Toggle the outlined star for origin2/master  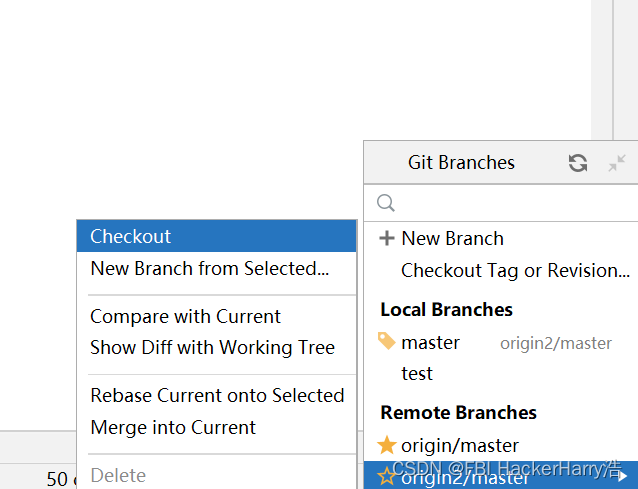(386, 476)
